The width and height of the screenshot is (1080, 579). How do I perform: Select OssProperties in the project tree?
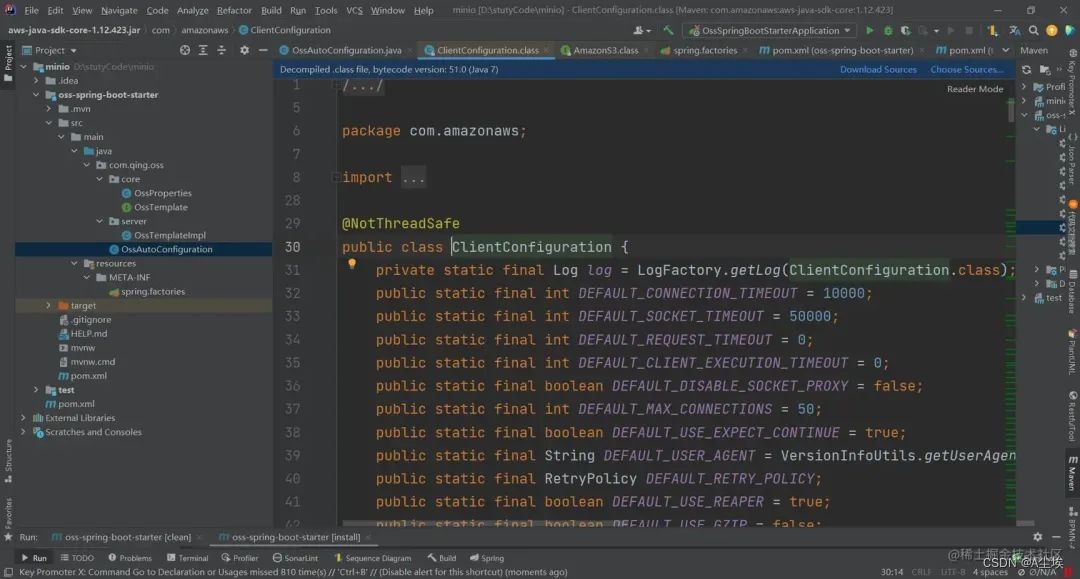click(x=162, y=193)
